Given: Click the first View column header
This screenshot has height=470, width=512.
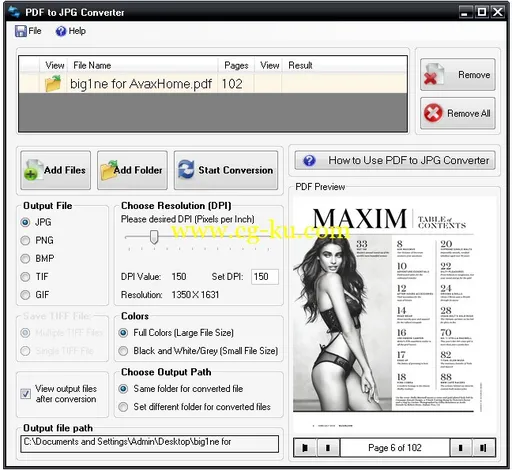Looking at the screenshot, I should (x=55, y=65).
